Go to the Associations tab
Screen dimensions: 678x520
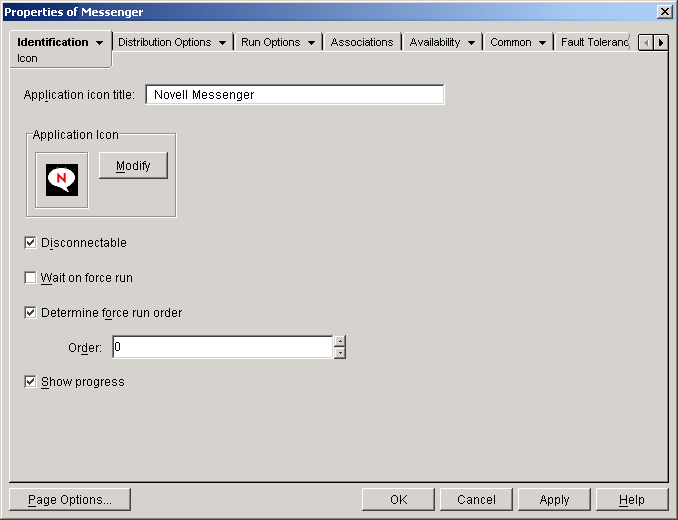click(x=362, y=42)
